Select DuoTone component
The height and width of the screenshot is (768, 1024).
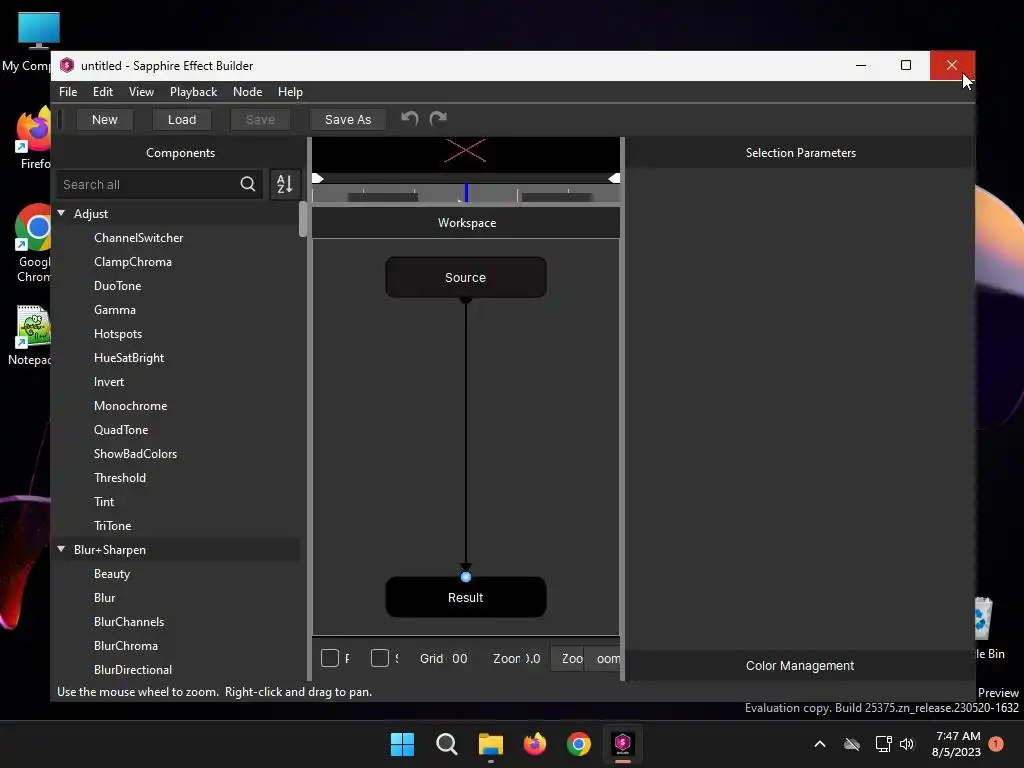(118, 286)
